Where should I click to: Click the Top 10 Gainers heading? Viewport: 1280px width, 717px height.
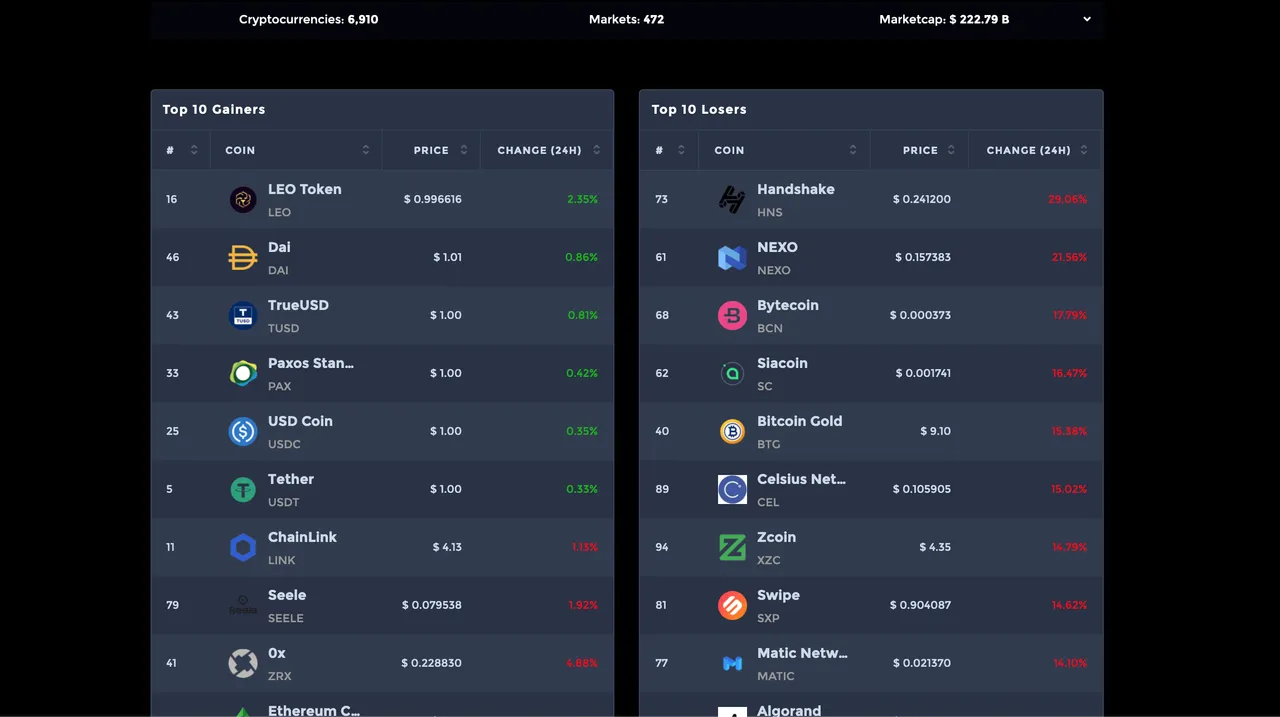tap(214, 109)
